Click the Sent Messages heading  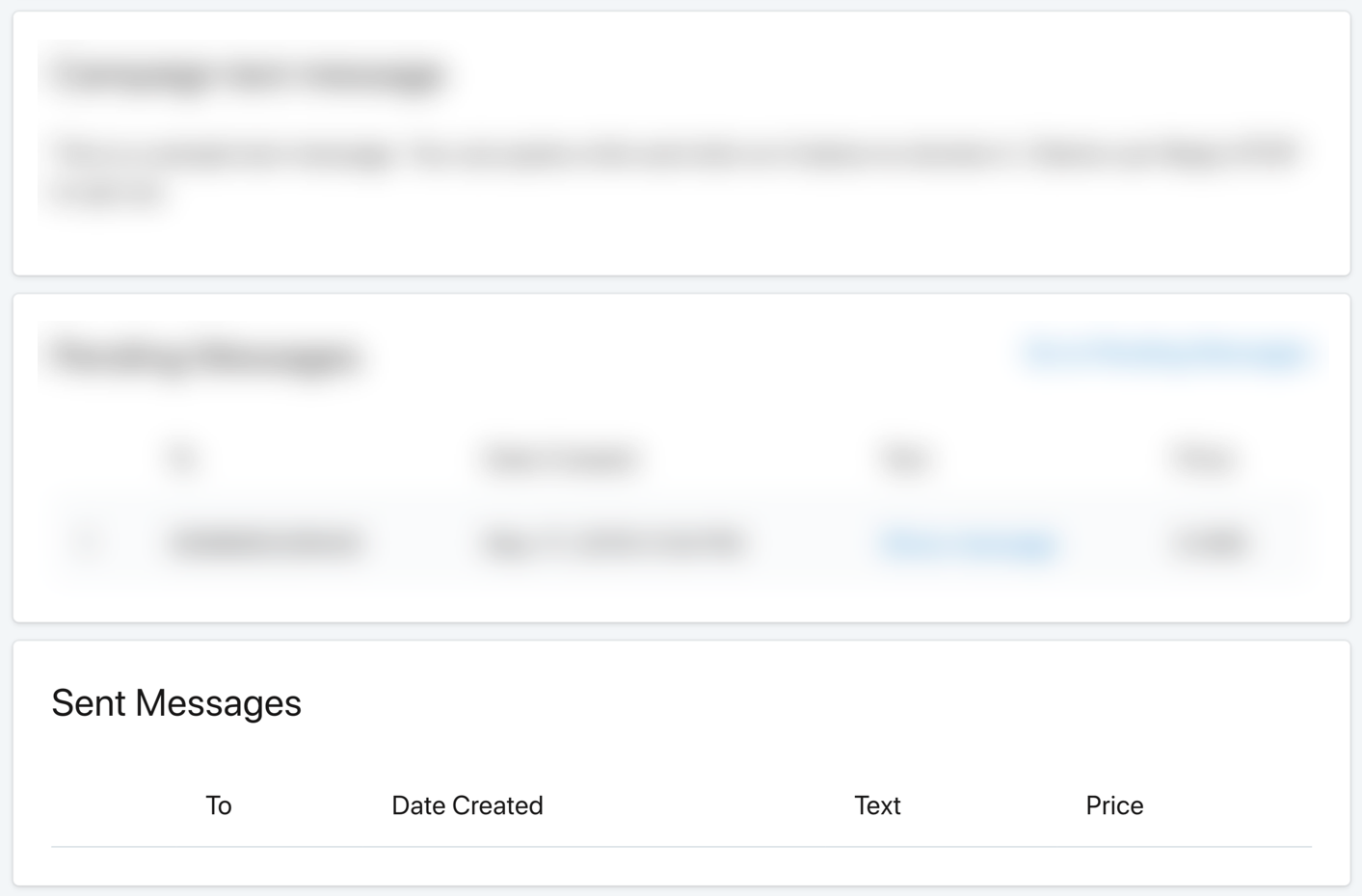176,703
